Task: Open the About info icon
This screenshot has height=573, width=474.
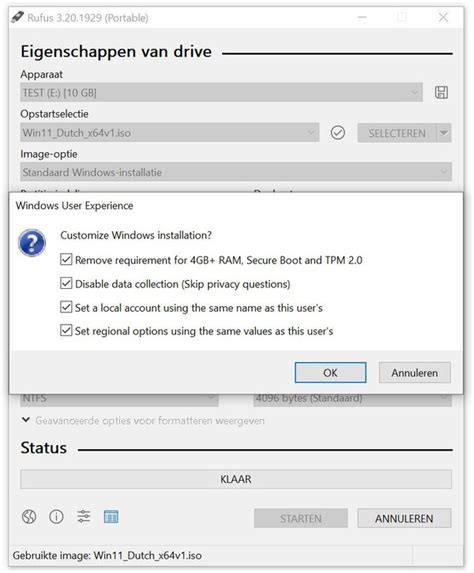Action: 56,517
